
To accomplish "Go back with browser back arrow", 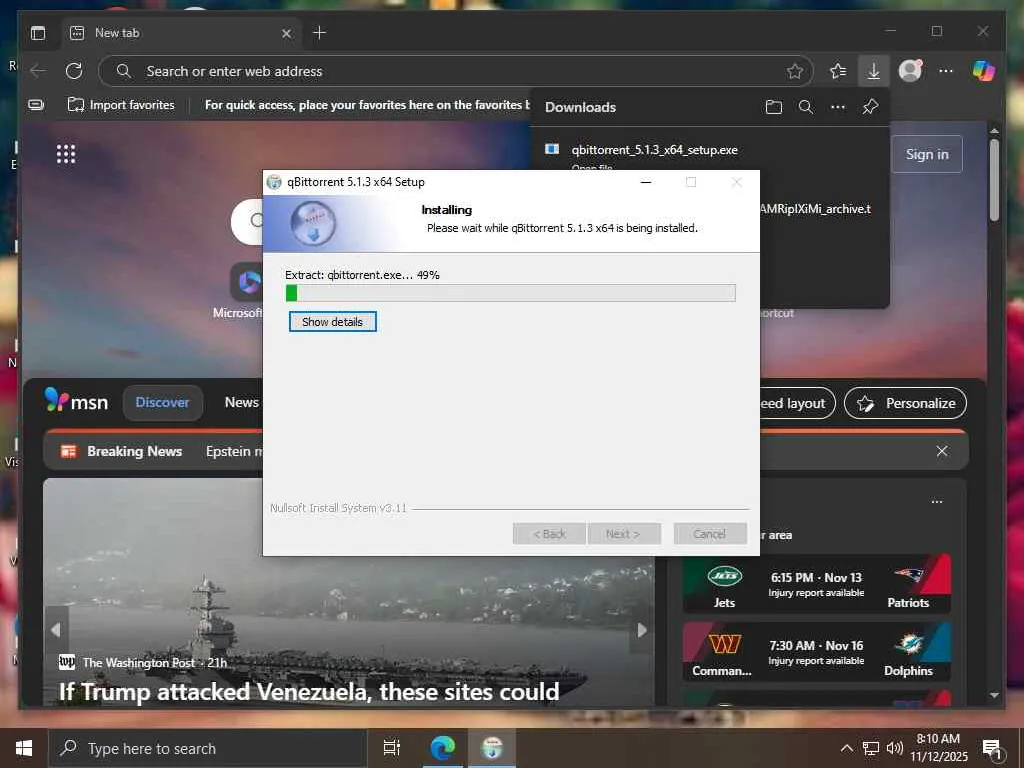I will [x=39, y=71].
